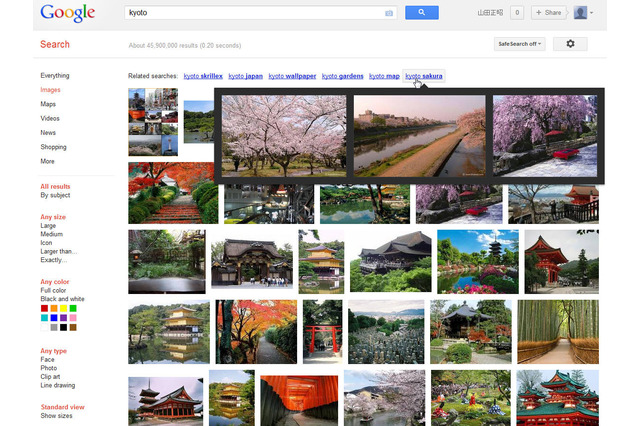Image resolution: width=640 pixels, height=426 pixels.
Task: Select the Any color filter
Action: (x=55, y=282)
